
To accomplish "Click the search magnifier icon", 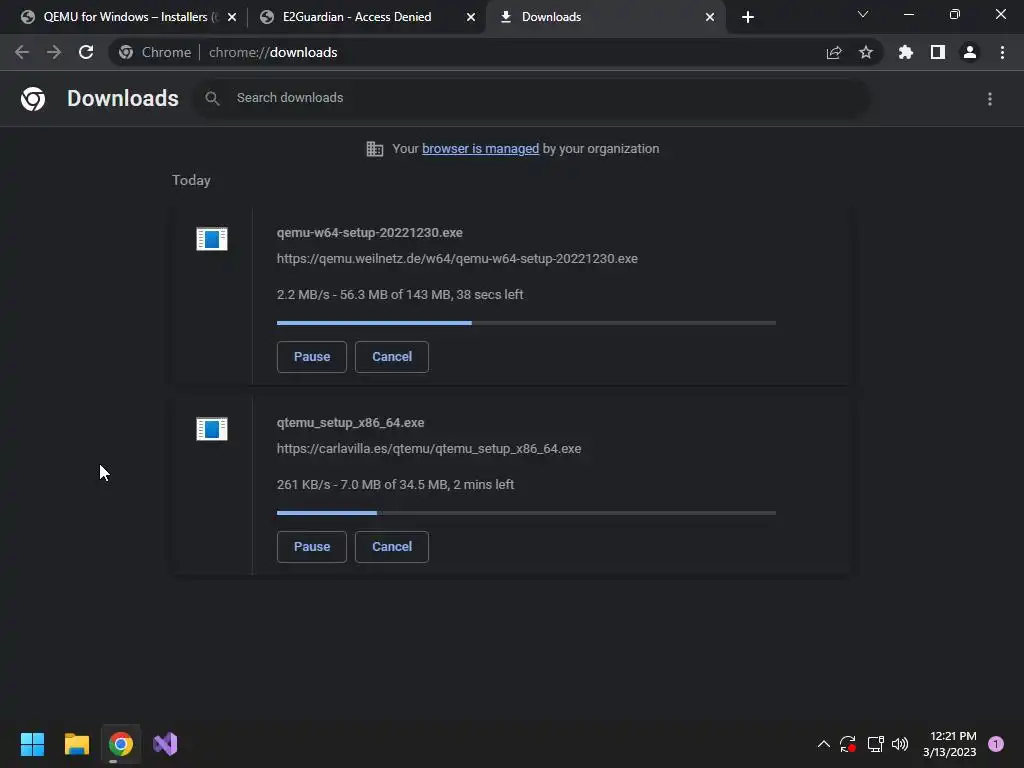I will tap(212, 99).
